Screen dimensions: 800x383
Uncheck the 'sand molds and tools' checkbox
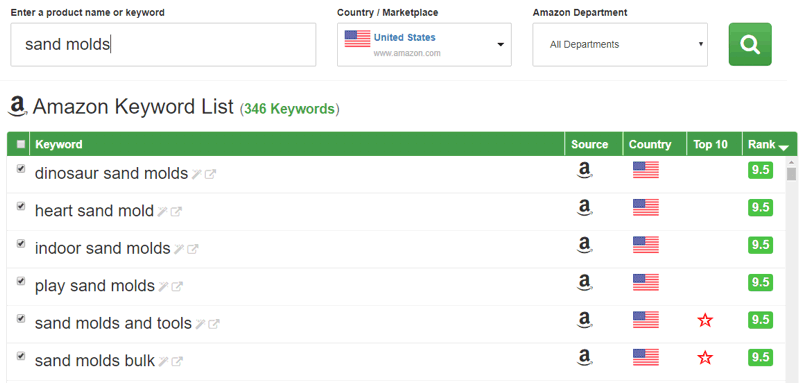point(21,319)
